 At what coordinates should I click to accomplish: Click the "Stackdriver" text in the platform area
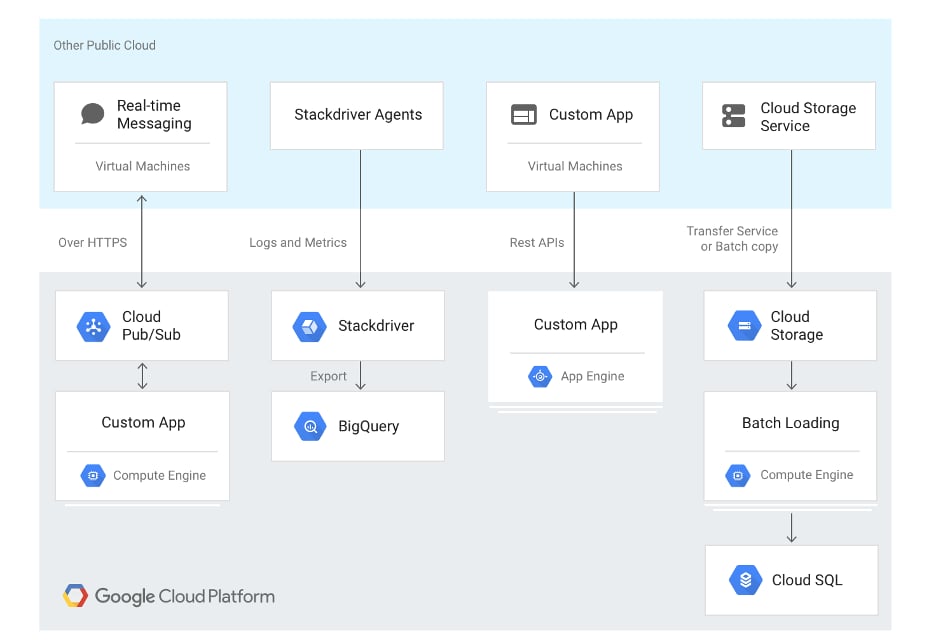coord(376,325)
